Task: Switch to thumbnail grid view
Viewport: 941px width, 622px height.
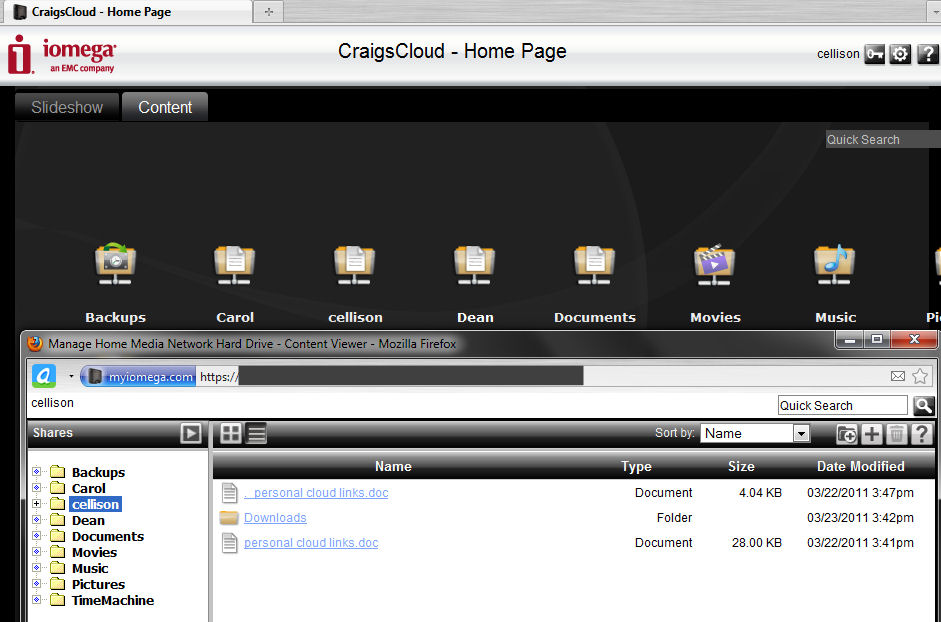Action: tap(230, 433)
